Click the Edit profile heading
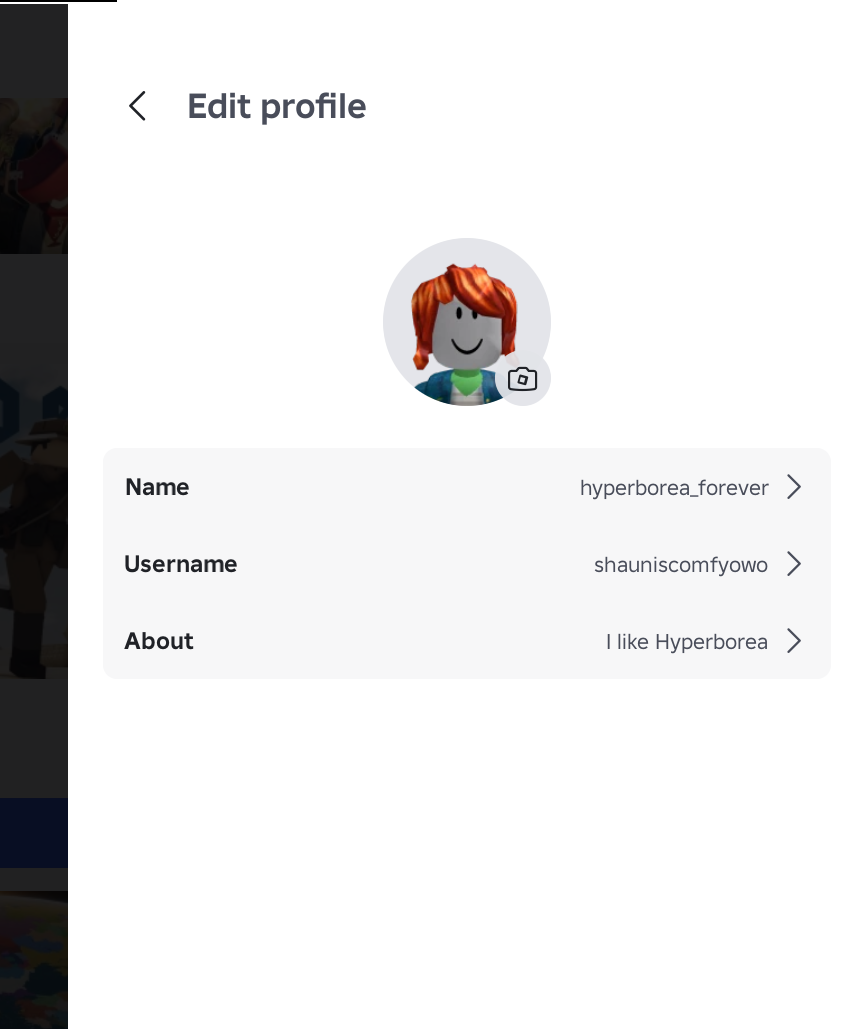 tap(276, 106)
